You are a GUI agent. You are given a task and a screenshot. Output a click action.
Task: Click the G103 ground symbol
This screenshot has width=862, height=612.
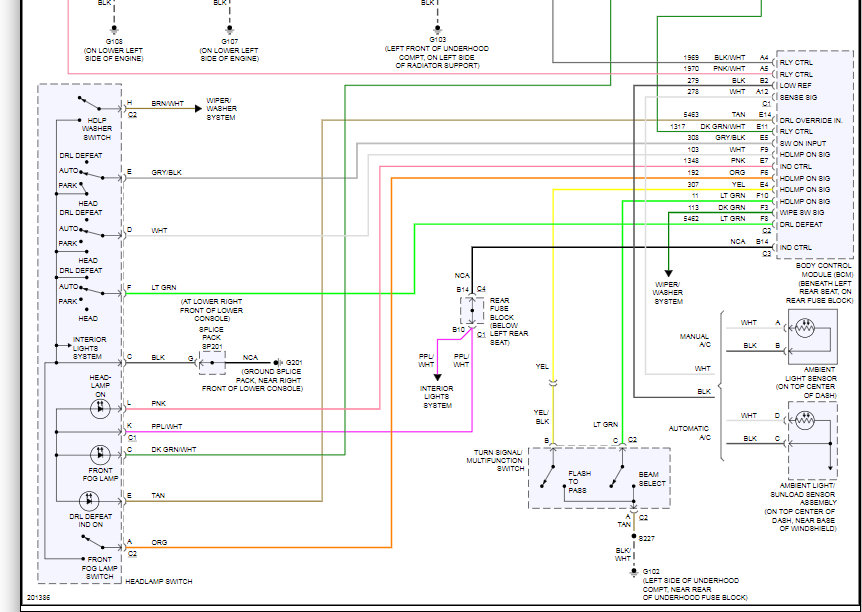pos(438,29)
